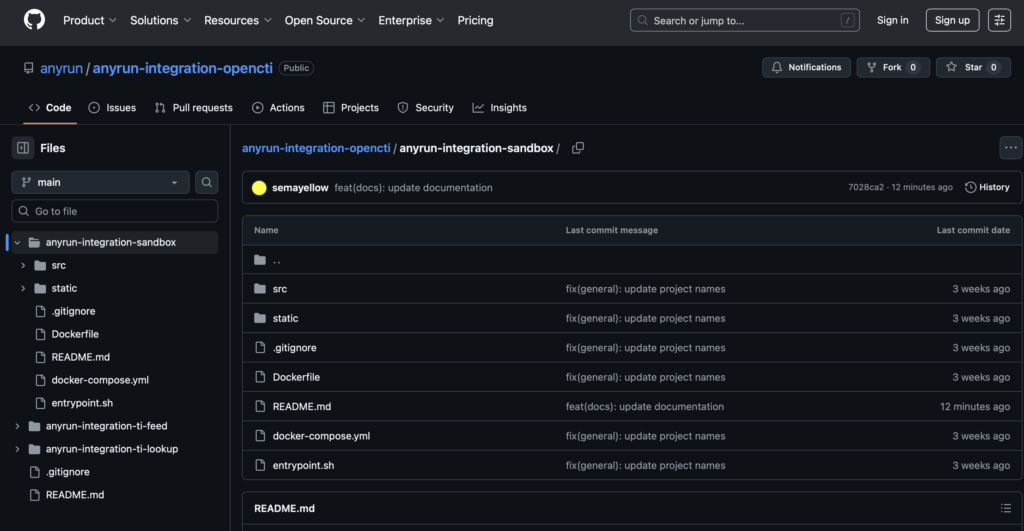Click the GitHub logo icon

point(34,20)
